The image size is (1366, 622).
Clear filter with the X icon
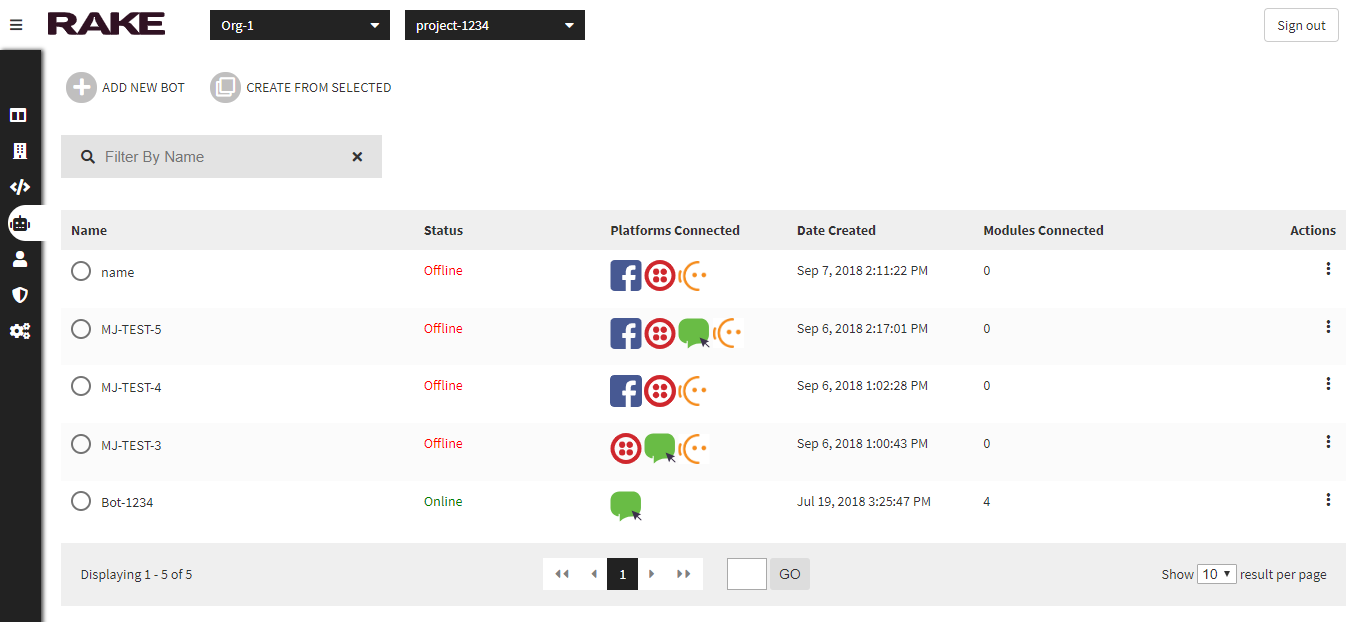357,157
